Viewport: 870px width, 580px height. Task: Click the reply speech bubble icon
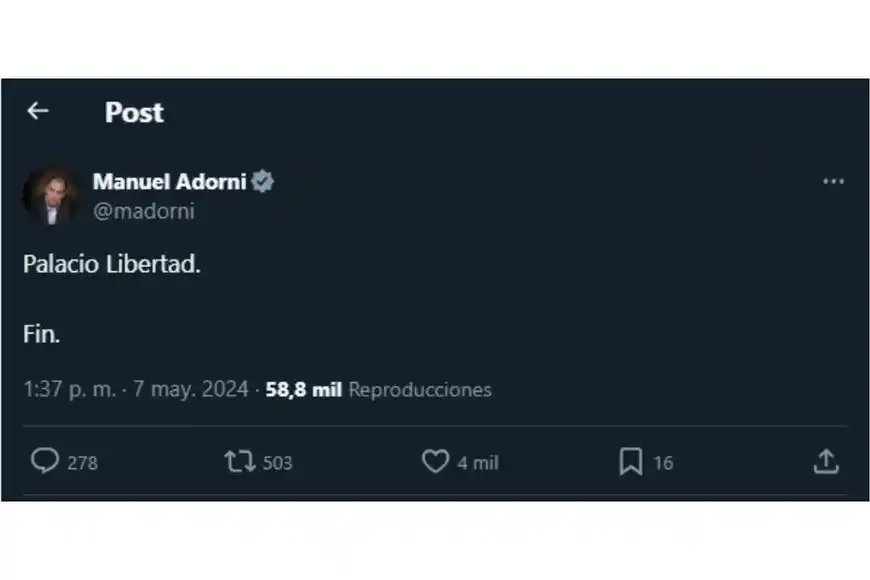pos(45,461)
